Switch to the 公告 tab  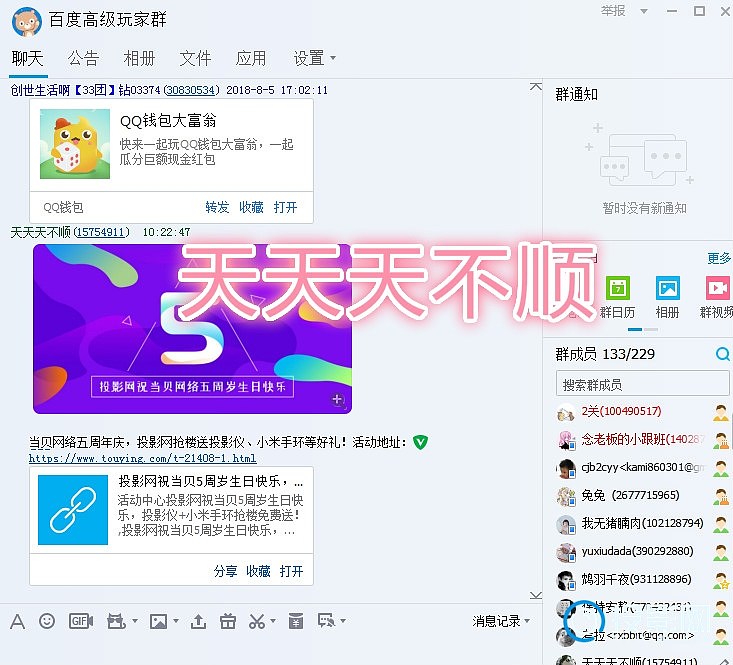pyautogui.click(x=84, y=58)
